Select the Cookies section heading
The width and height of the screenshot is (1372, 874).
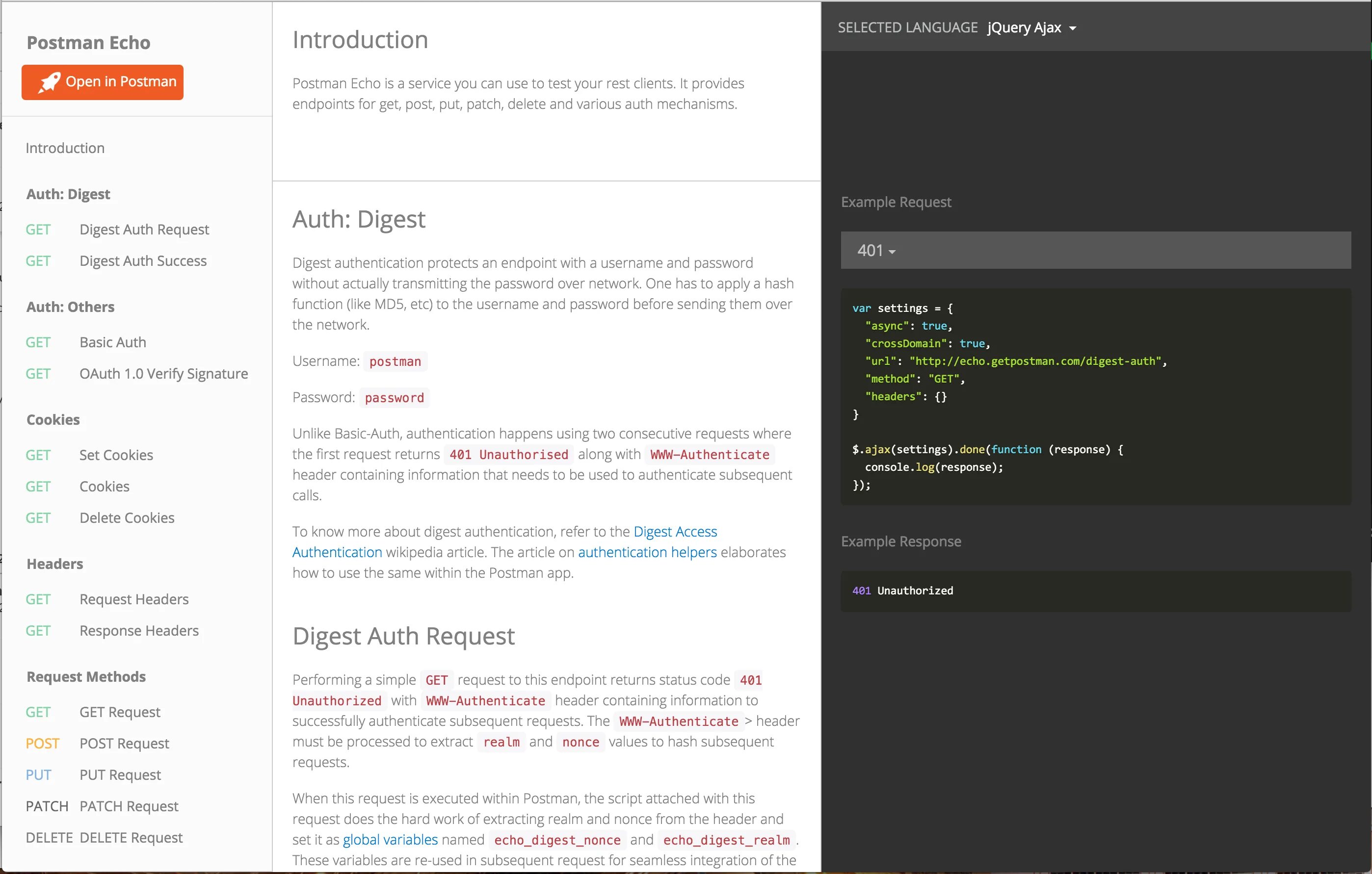pos(53,420)
